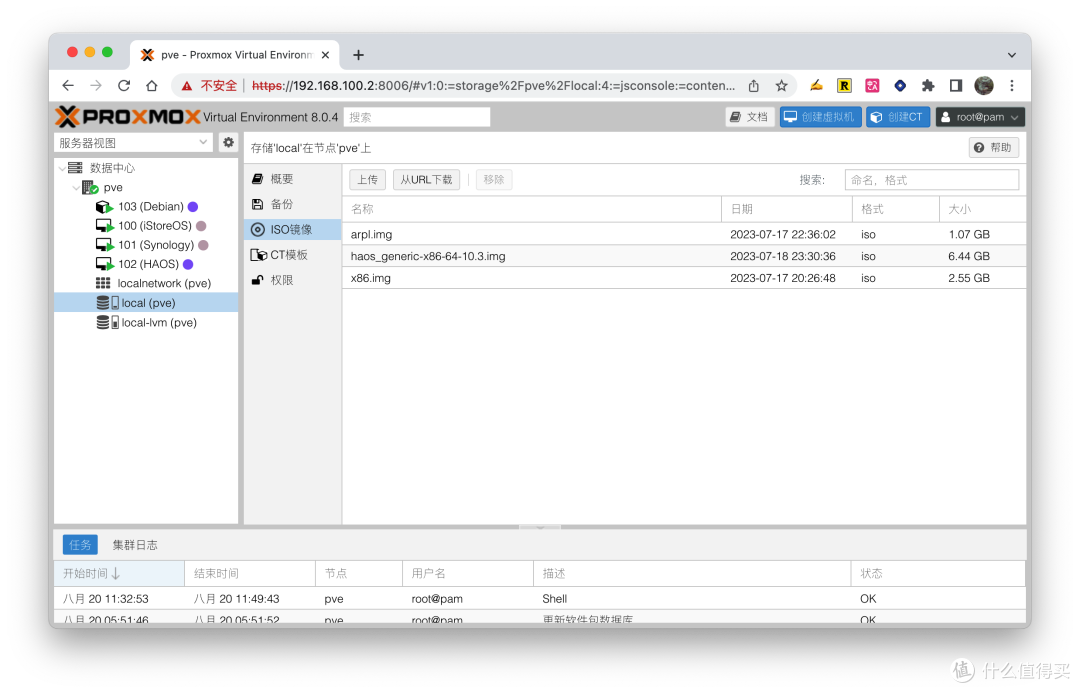Image resolution: width=1080 pixels, height=693 pixels.
Task: Select the arpl.img file row
Action: point(684,234)
